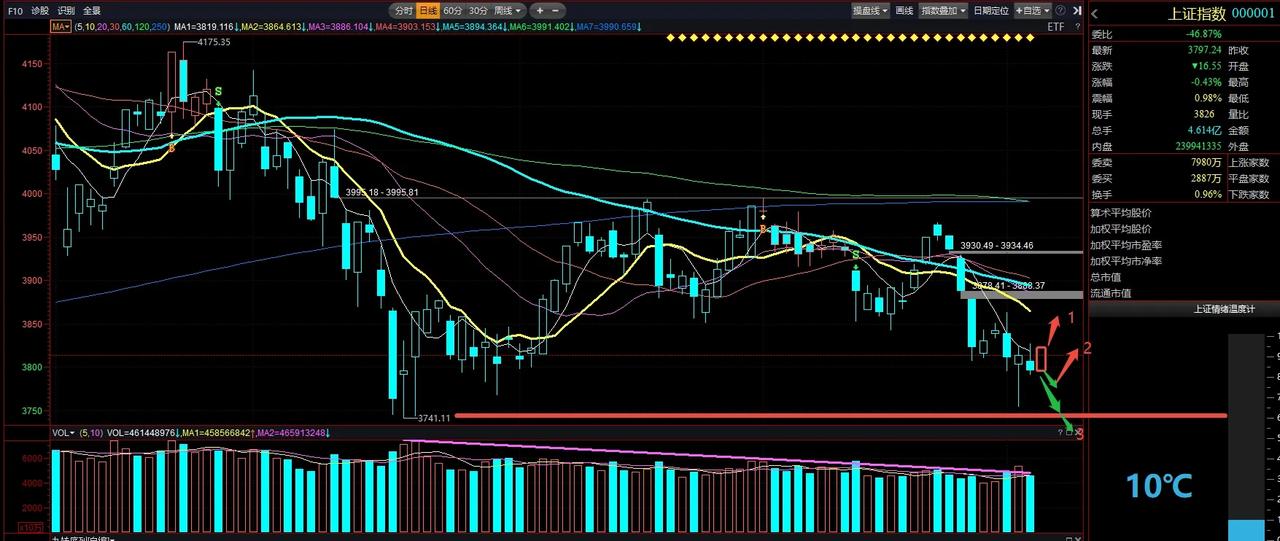The height and width of the screenshot is (541, 1280).
Task: Click the 日期定位 button
Action: point(990,10)
